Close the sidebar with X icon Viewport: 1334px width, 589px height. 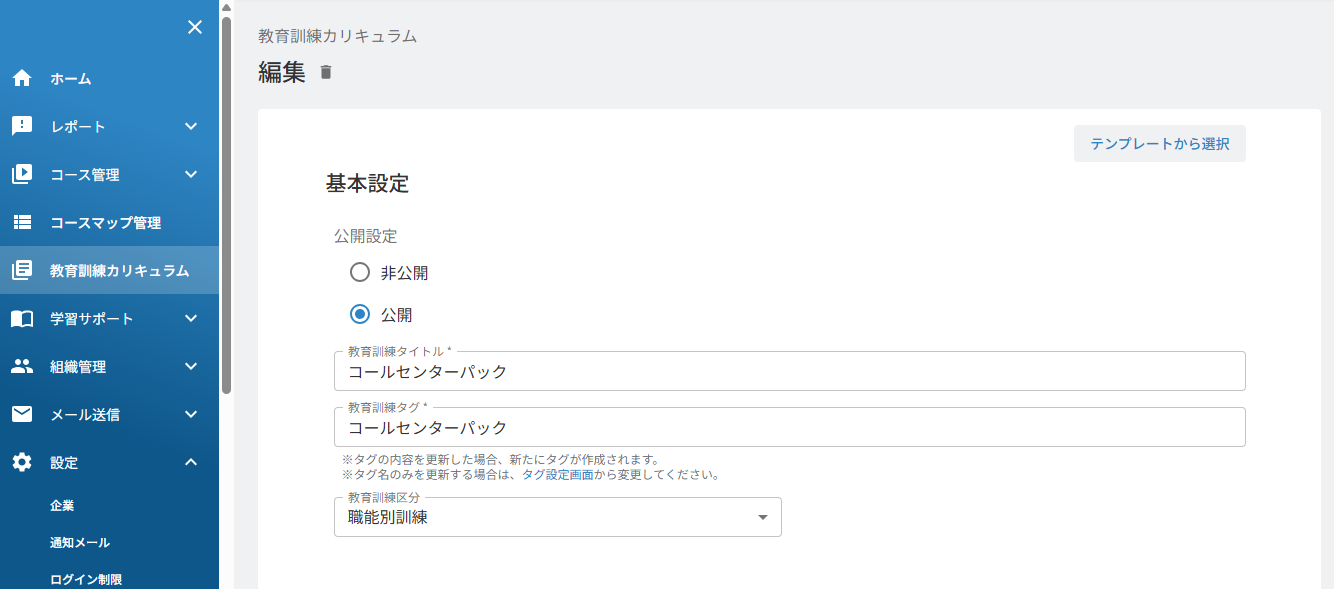(x=195, y=27)
